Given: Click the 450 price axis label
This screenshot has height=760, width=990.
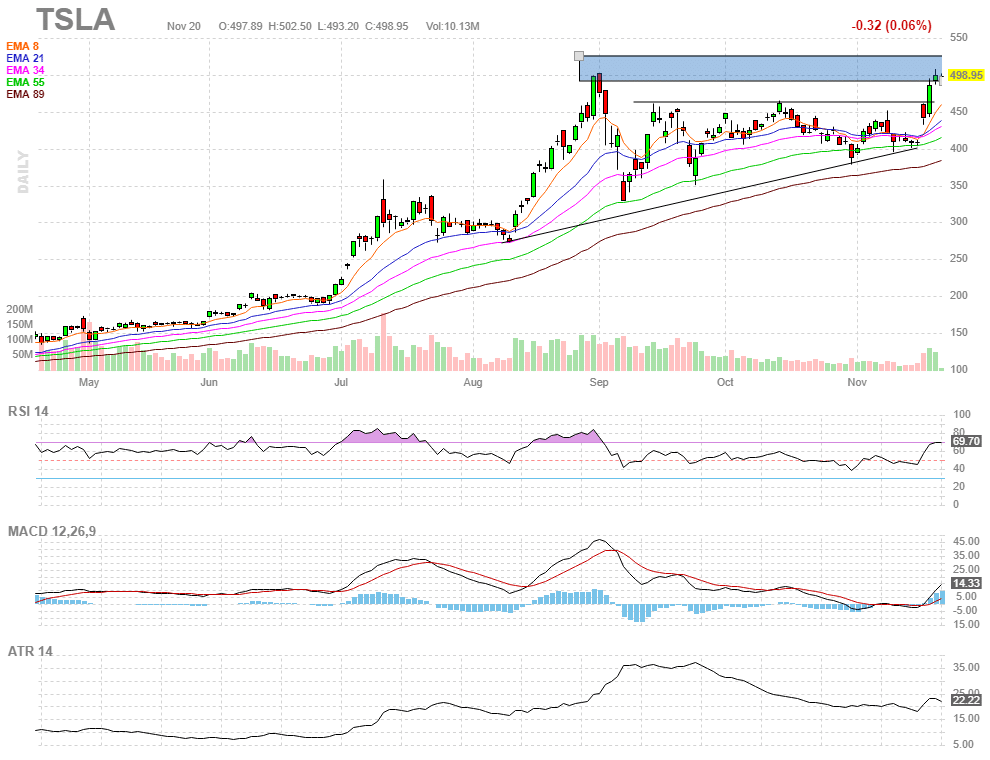Looking at the screenshot, I should (x=958, y=112).
